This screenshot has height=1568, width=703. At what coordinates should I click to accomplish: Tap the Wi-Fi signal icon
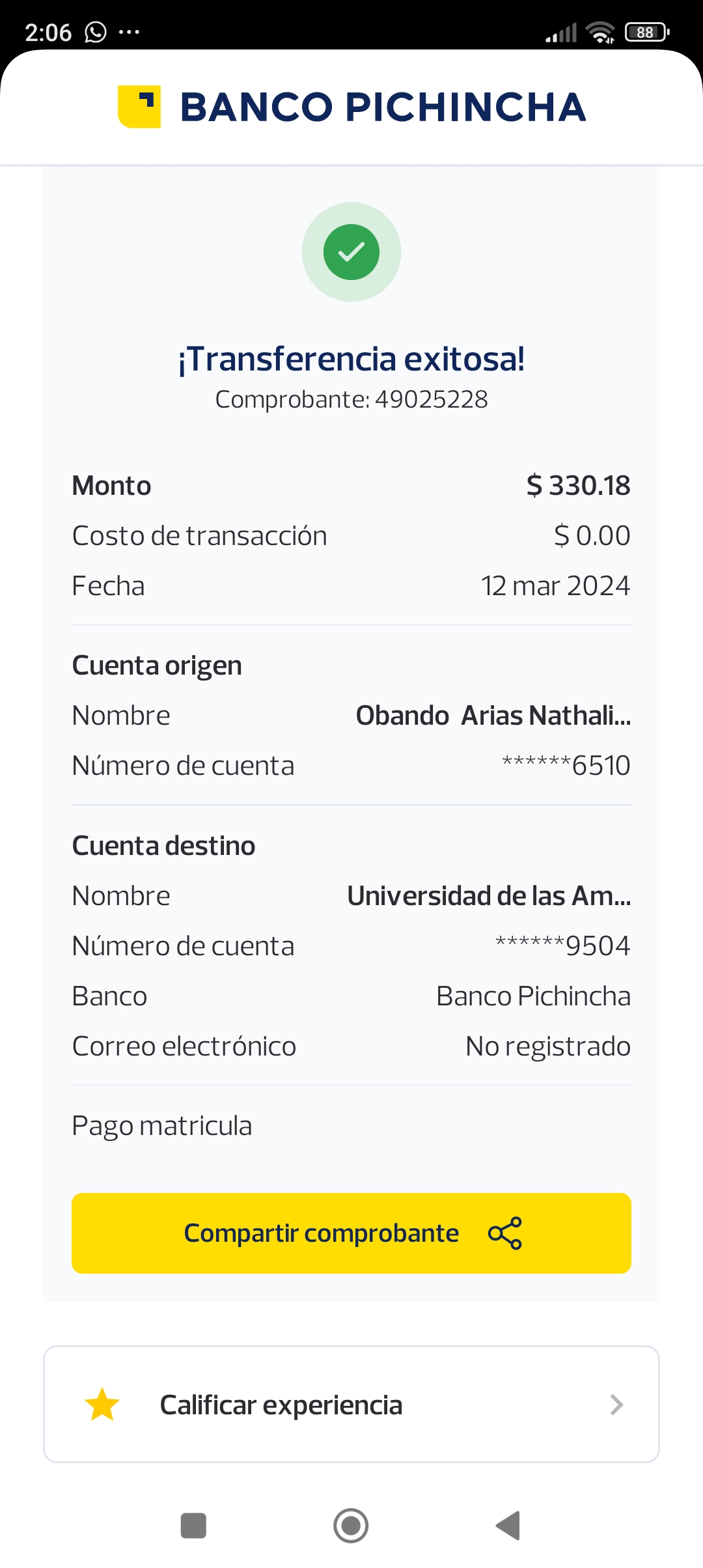pos(600,32)
